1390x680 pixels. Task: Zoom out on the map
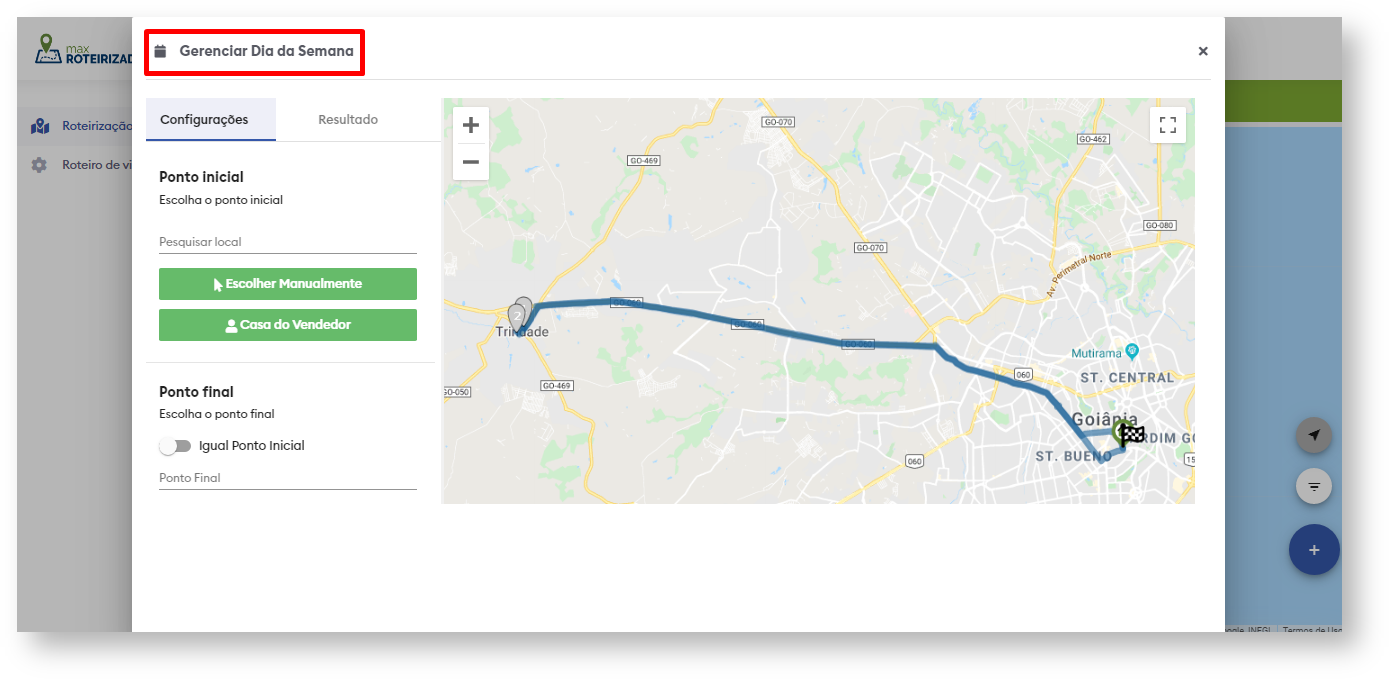pyautogui.click(x=471, y=162)
